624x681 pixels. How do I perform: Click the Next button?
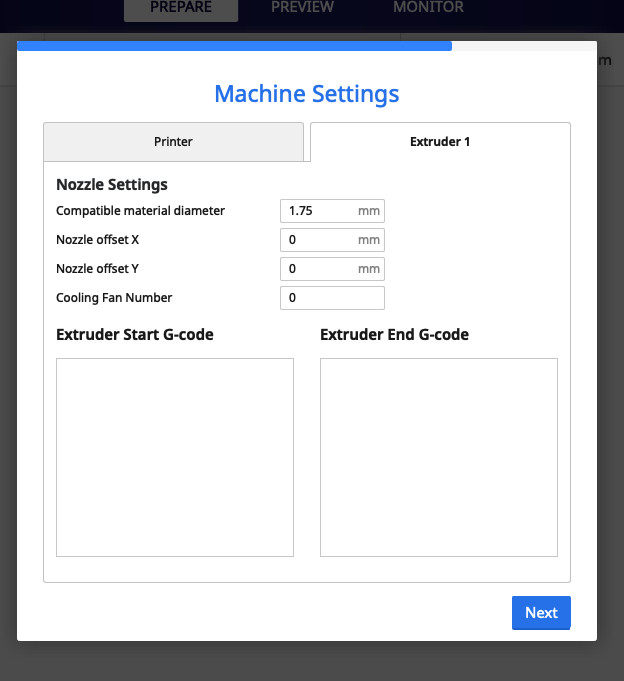pos(541,612)
